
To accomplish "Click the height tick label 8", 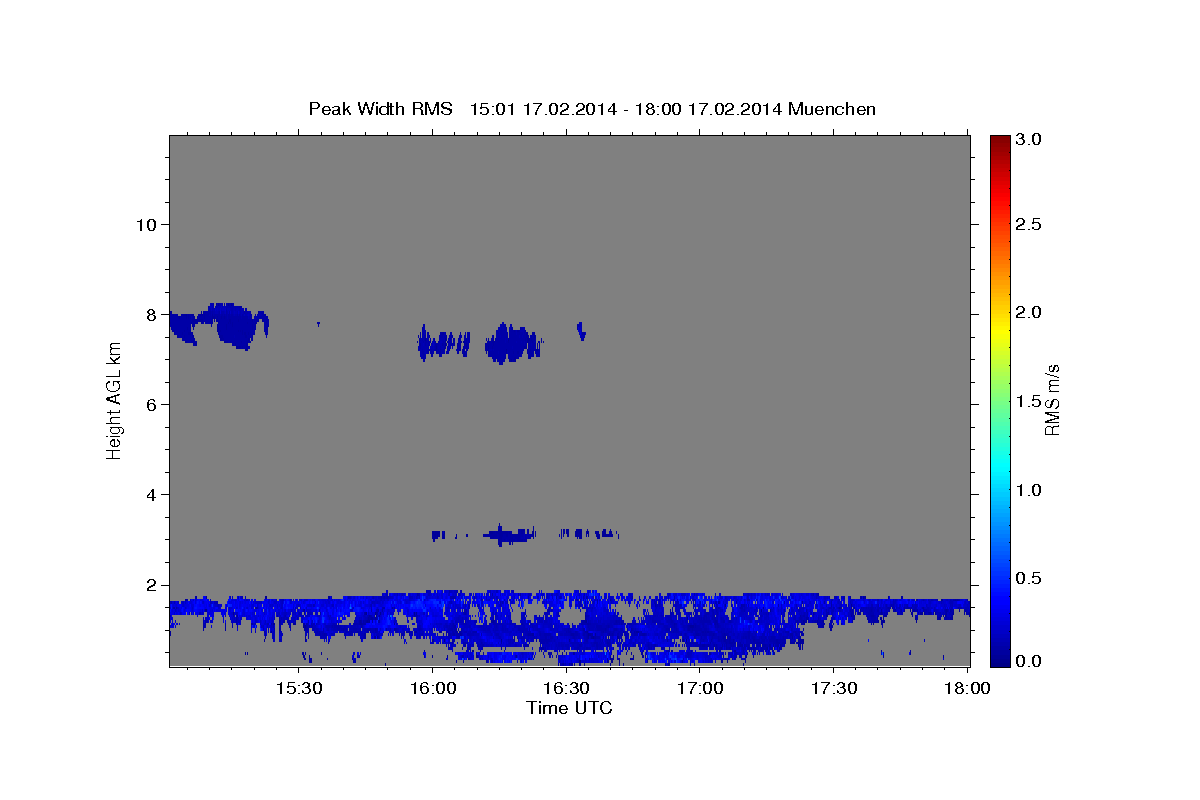I will pos(152,314).
